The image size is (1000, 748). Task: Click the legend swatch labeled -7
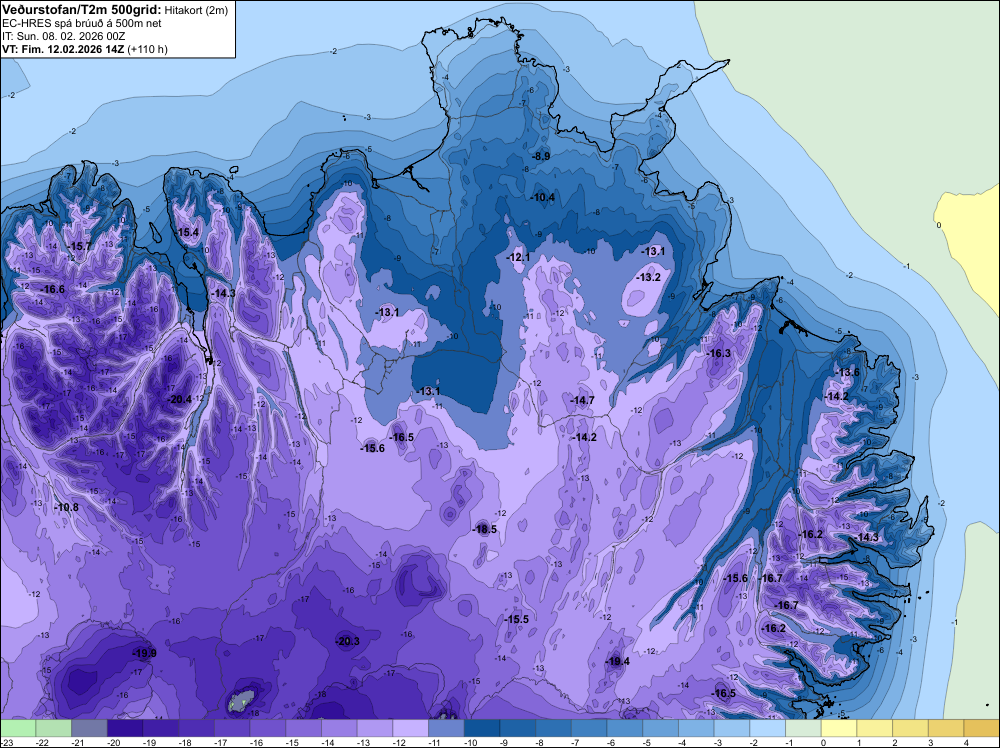589,728
